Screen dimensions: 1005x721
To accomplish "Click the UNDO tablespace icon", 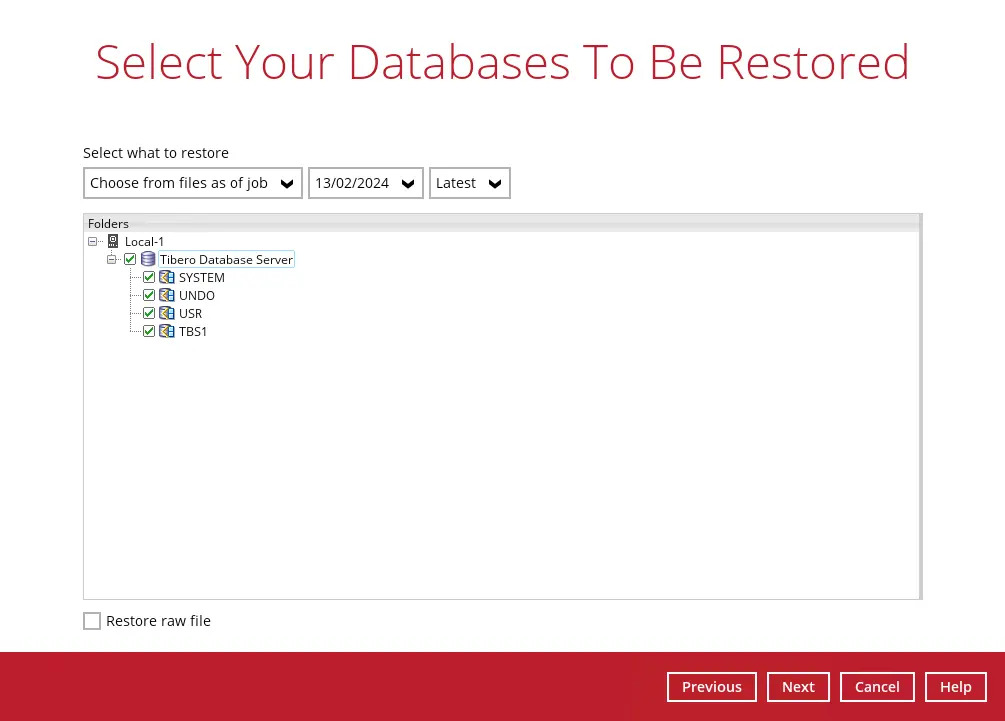I will (x=167, y=295).
